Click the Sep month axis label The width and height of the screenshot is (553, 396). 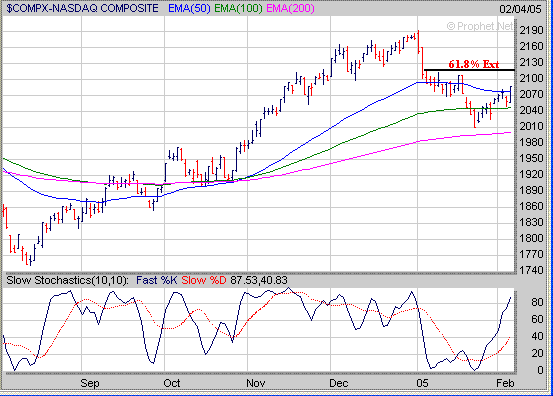pyautogui.click(x=90, y=383)
